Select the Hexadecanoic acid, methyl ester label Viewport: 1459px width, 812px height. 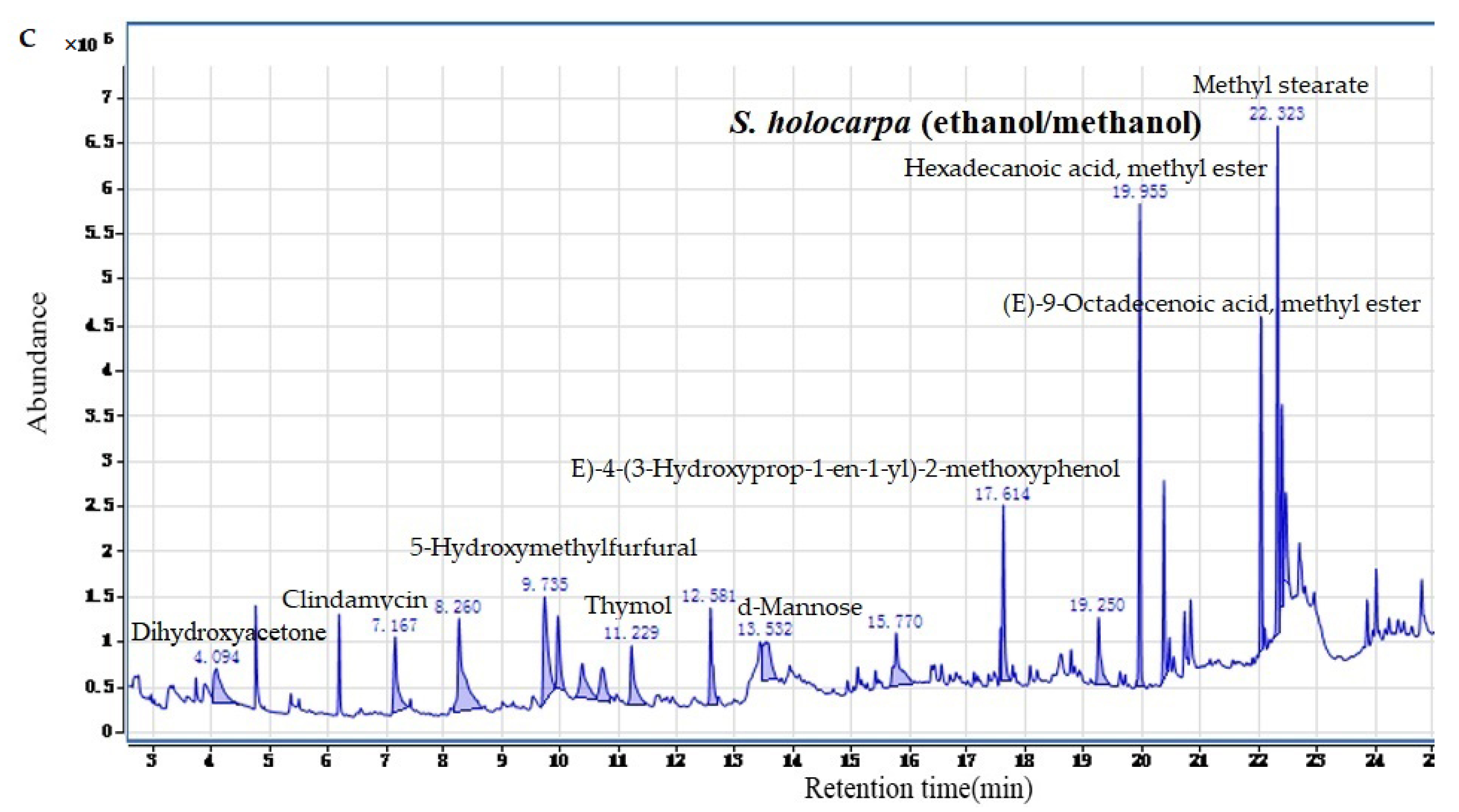click(x=1085, y=168)
